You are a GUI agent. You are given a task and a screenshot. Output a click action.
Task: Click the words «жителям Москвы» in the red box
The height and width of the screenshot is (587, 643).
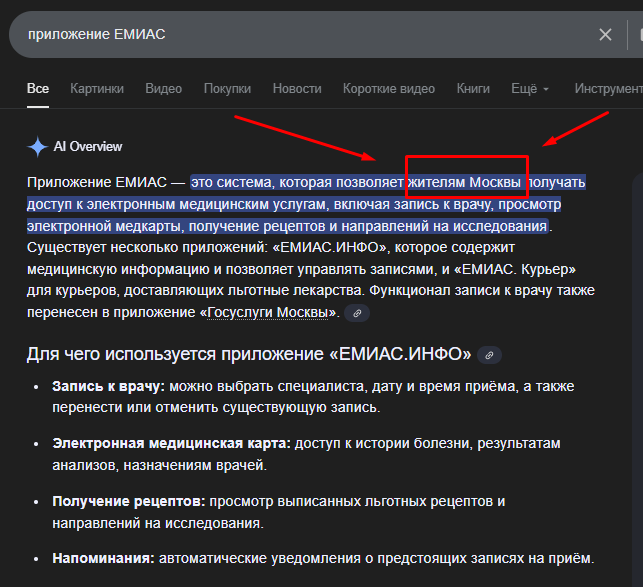pyautogui.click(x=465, y=183)
